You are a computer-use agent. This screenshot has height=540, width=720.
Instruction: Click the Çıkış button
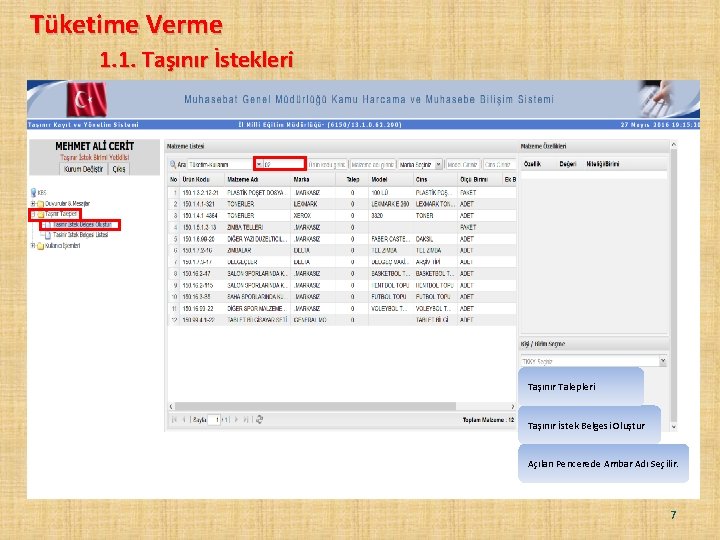click(119, 169)
